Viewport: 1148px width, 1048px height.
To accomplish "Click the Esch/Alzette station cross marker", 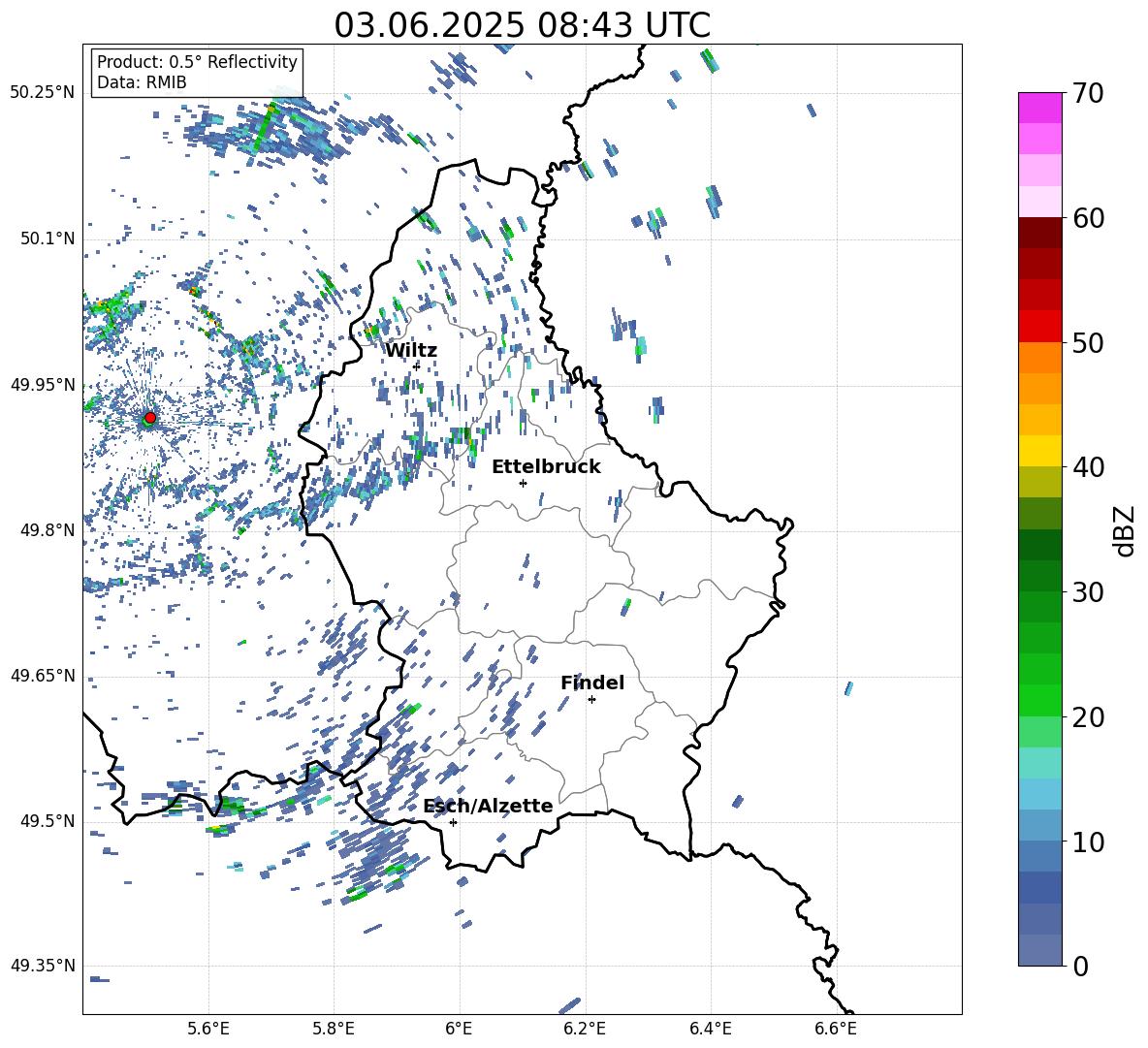I will pyautogui.click(x=453, y=822).
